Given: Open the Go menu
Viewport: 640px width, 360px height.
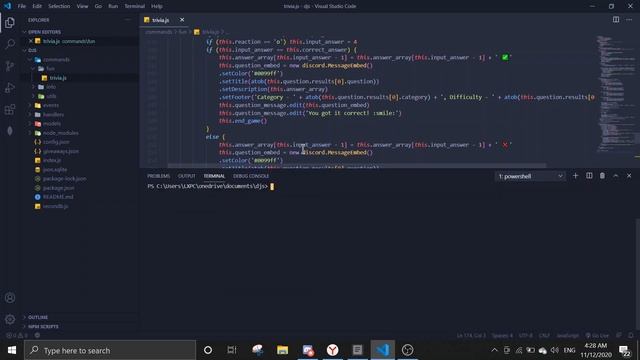Looking at the screenshot, I should tap(98, 6).
